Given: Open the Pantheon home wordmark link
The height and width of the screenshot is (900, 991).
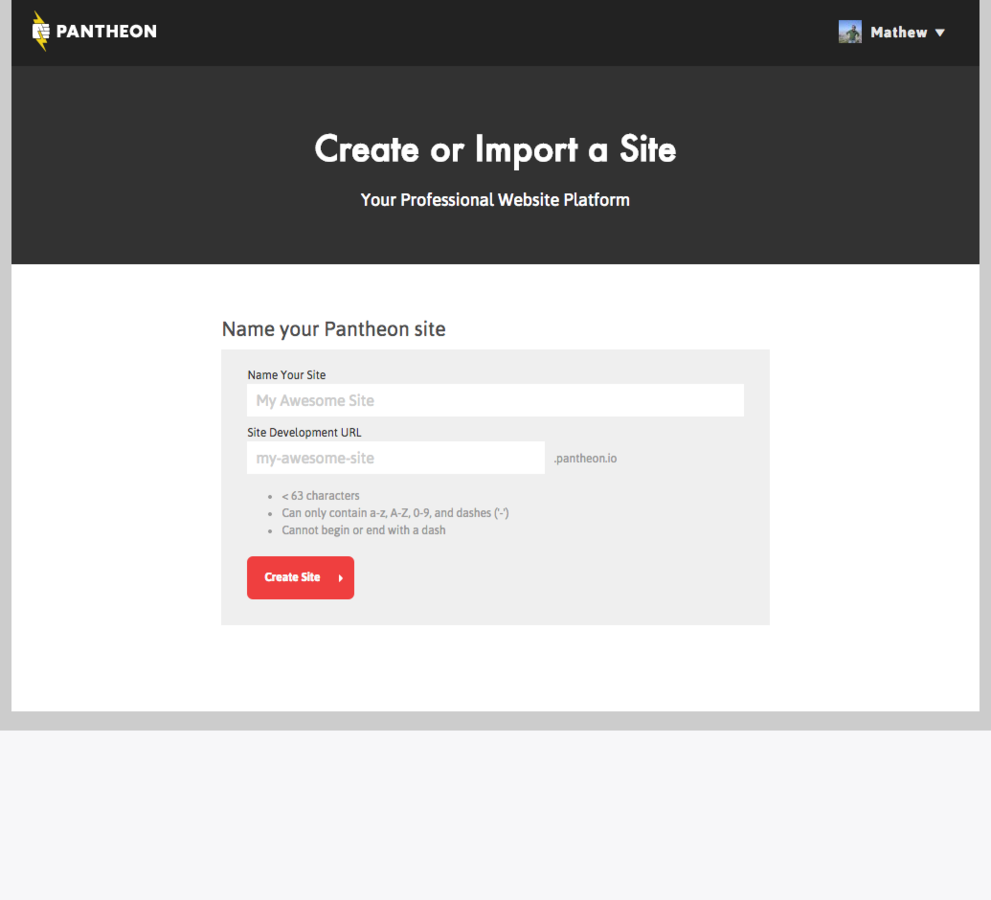Looking at the screenshot, I should pos(106,32).
